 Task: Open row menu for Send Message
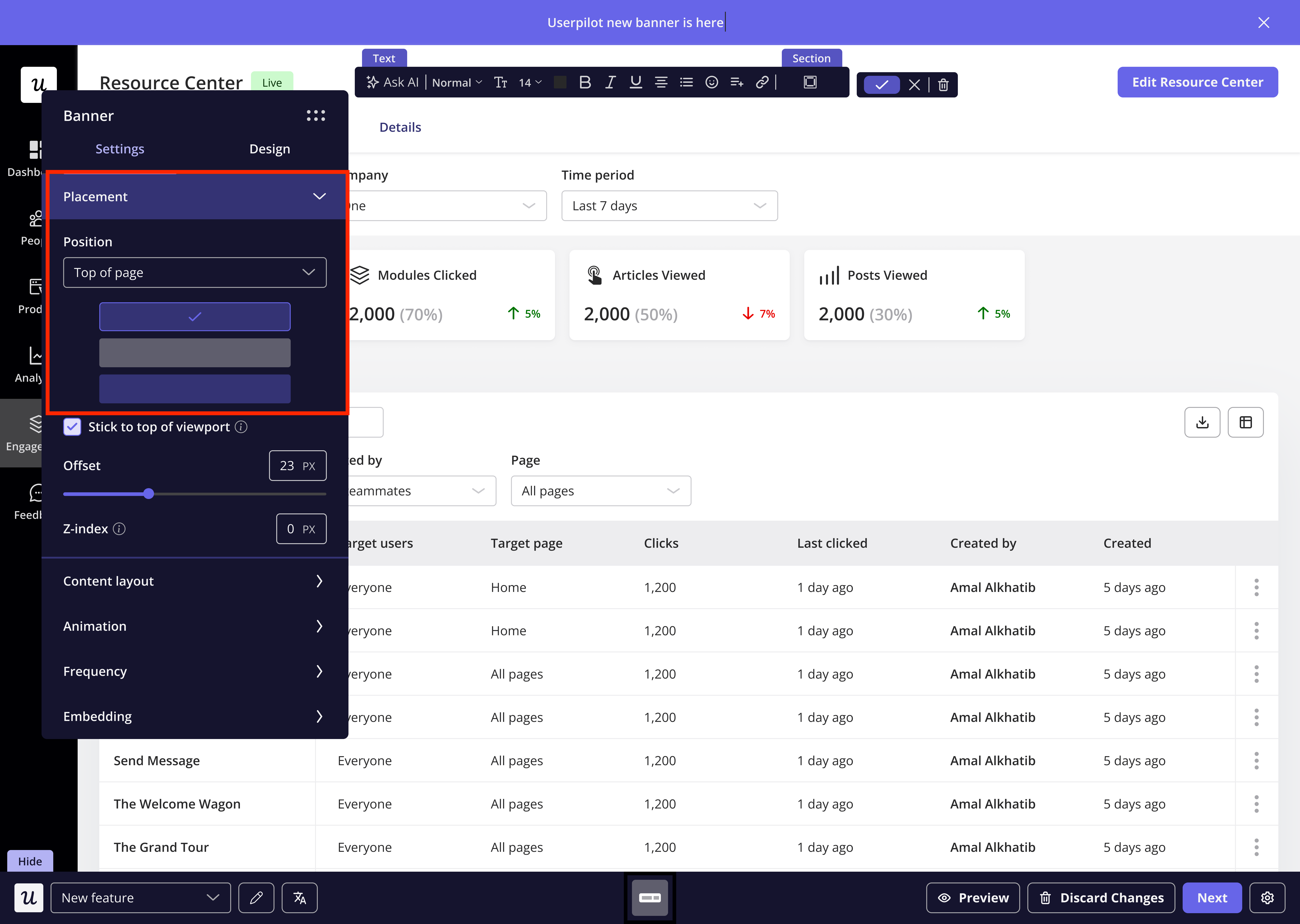[1256, 761]
